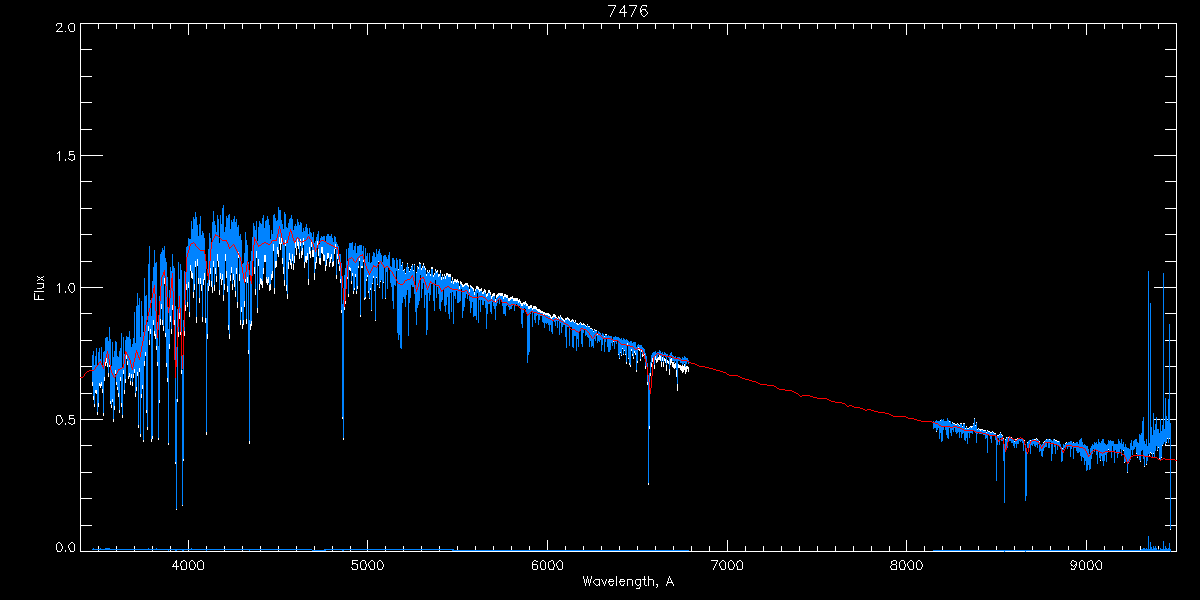Click the "Flux" y-axis label
1200x600 pixels.
[x=39, y=287]
